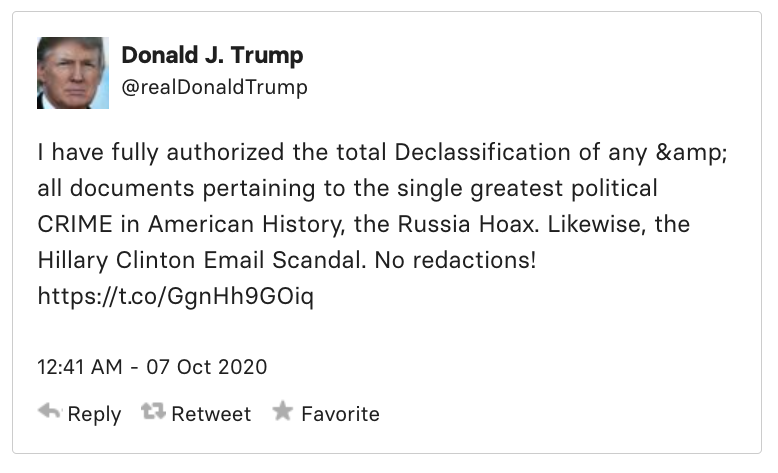Click the word "Declassification" in the tweet
Screen dimensions: 778x473
(498, 153)
